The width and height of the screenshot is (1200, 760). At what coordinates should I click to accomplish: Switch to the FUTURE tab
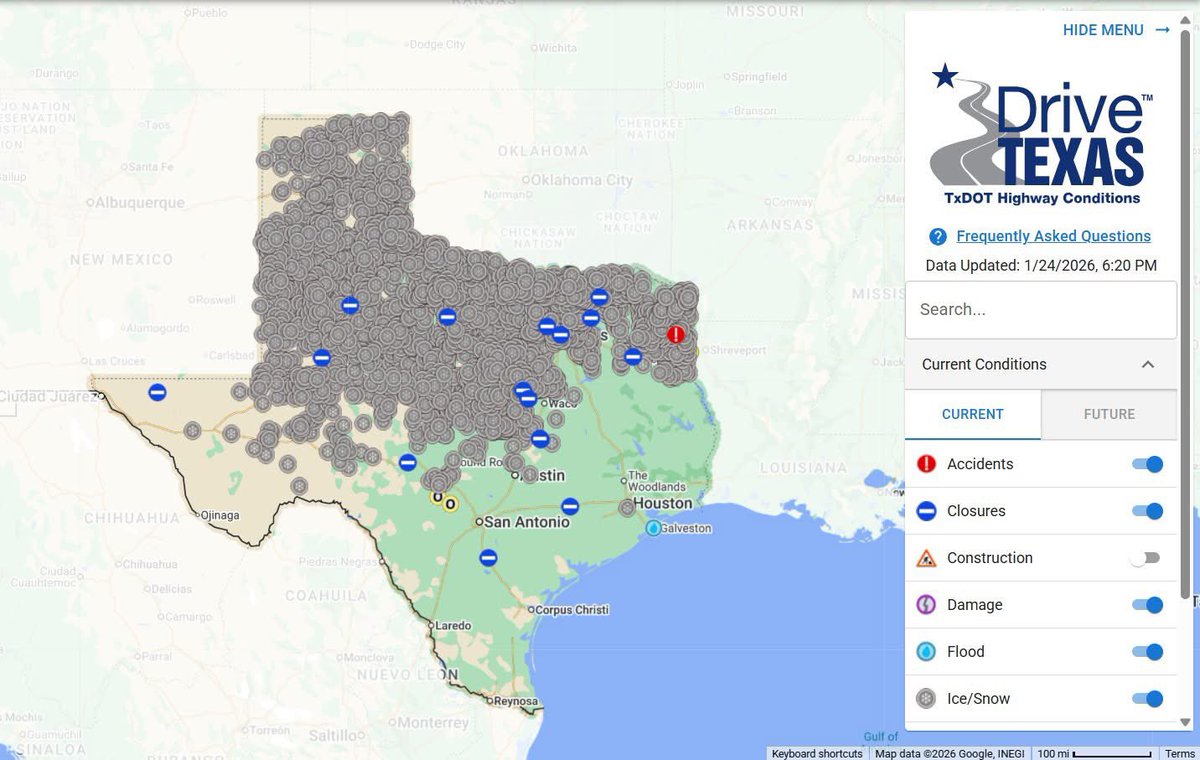(1109, 414)
